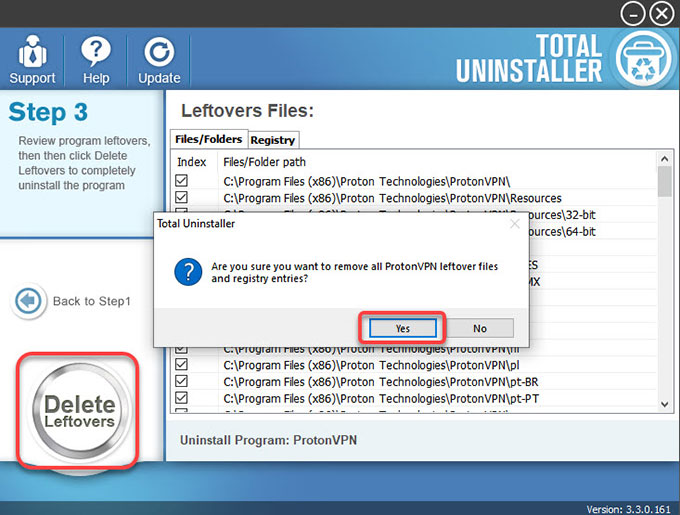680x515 pixels.
Task: Toggle the ProtonVPN\pt-BR folder checkbox
Action: (181, 381)
